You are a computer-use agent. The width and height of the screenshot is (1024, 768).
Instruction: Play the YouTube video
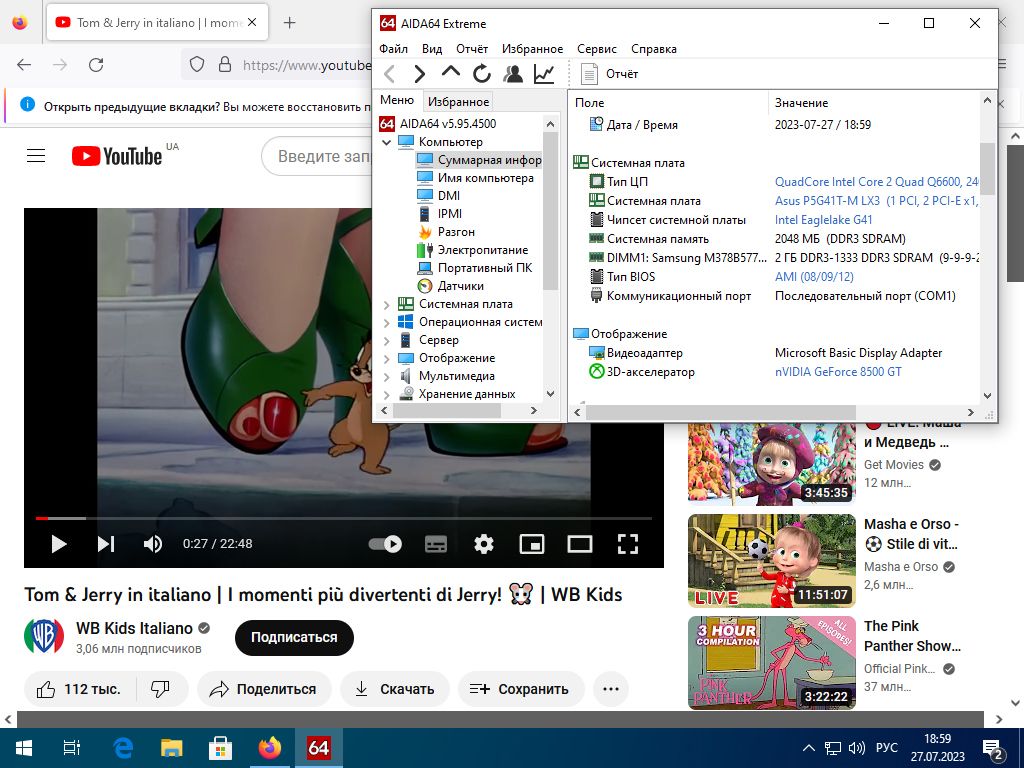(x=59, y=543)
